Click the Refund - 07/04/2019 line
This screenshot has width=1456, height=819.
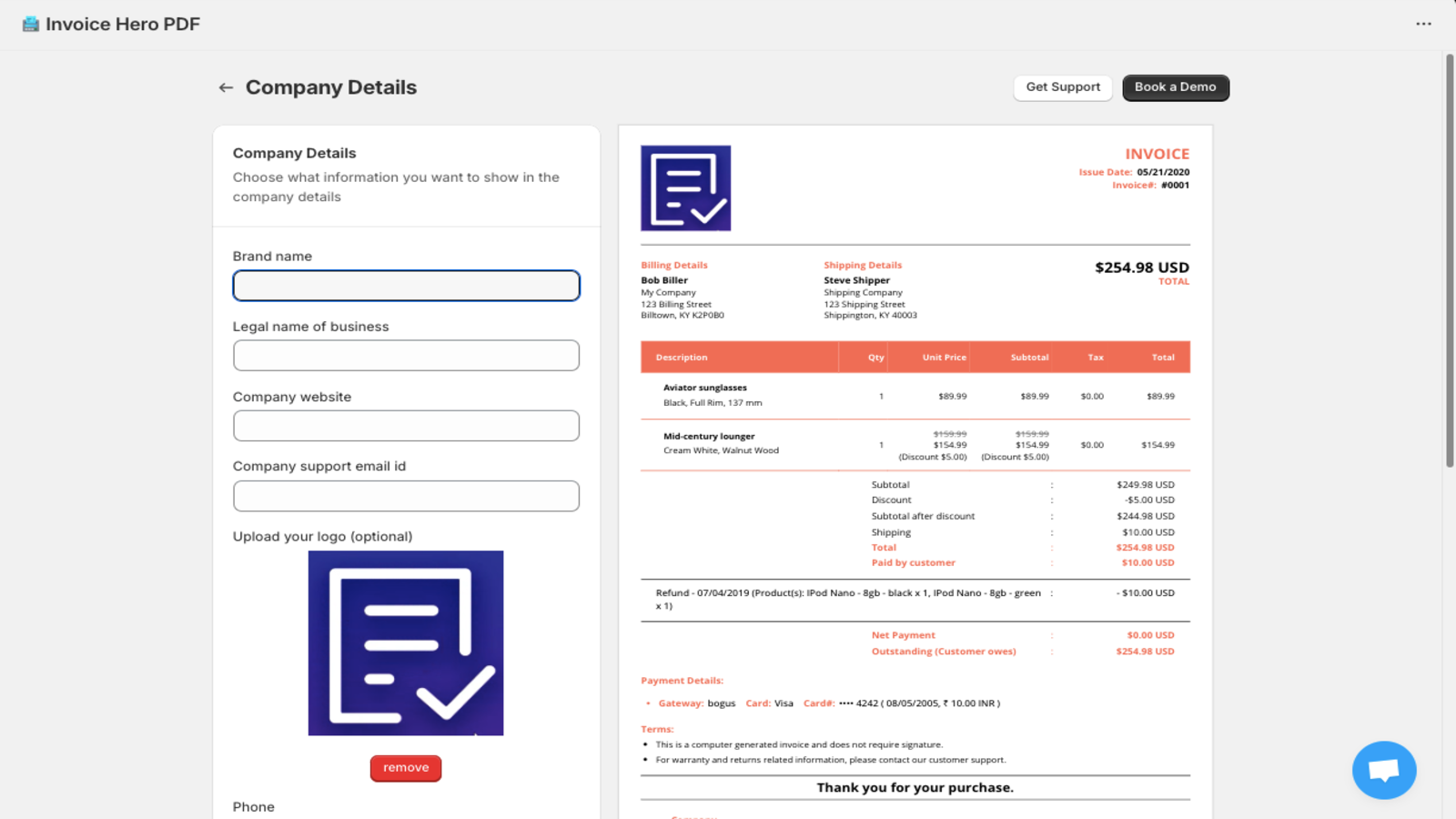(x=848, y=599)
